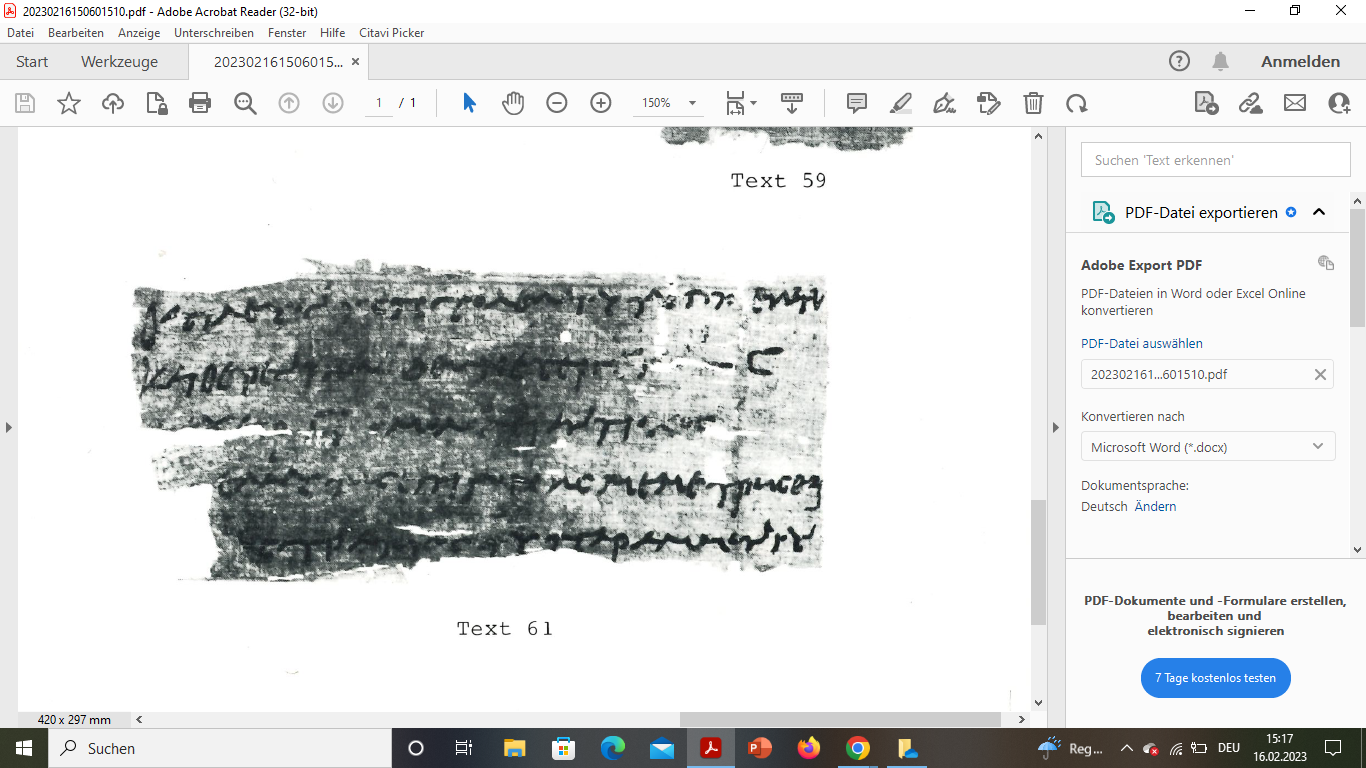Open the help question mark icon

pyautogui.click(x=1180, y=61)
